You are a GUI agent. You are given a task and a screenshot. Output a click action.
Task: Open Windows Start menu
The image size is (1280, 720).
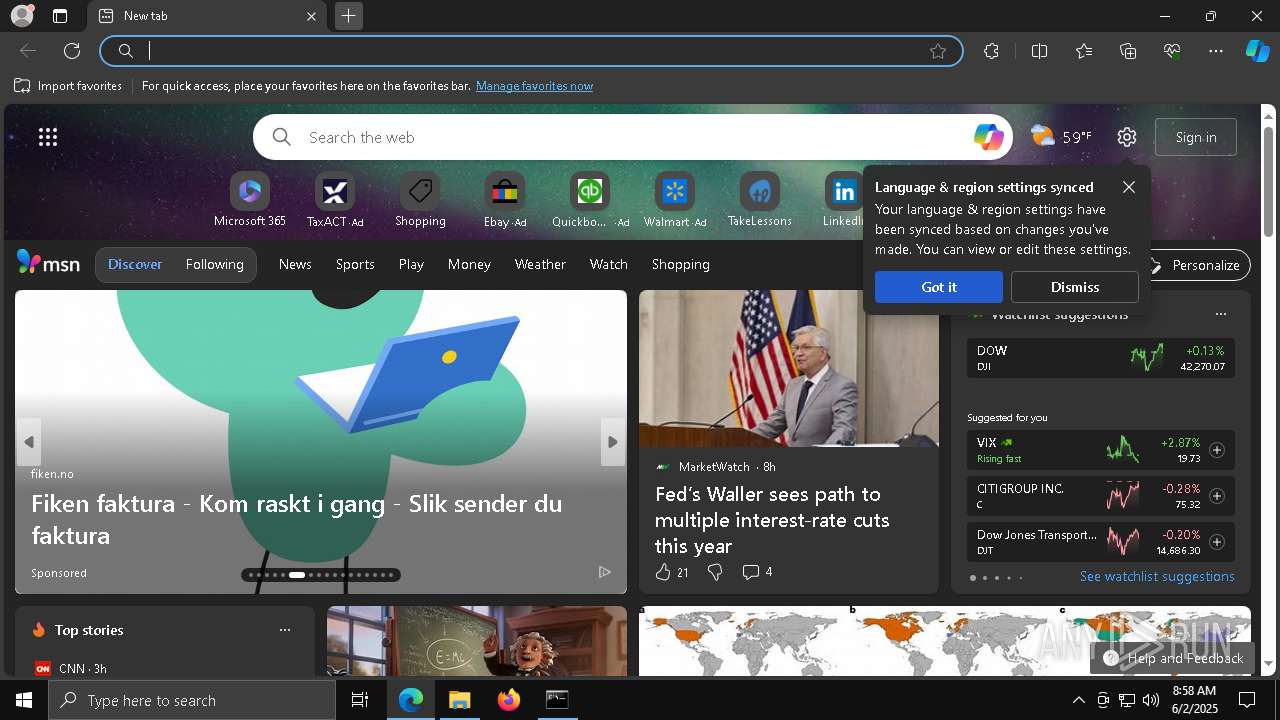pos(24,700)
